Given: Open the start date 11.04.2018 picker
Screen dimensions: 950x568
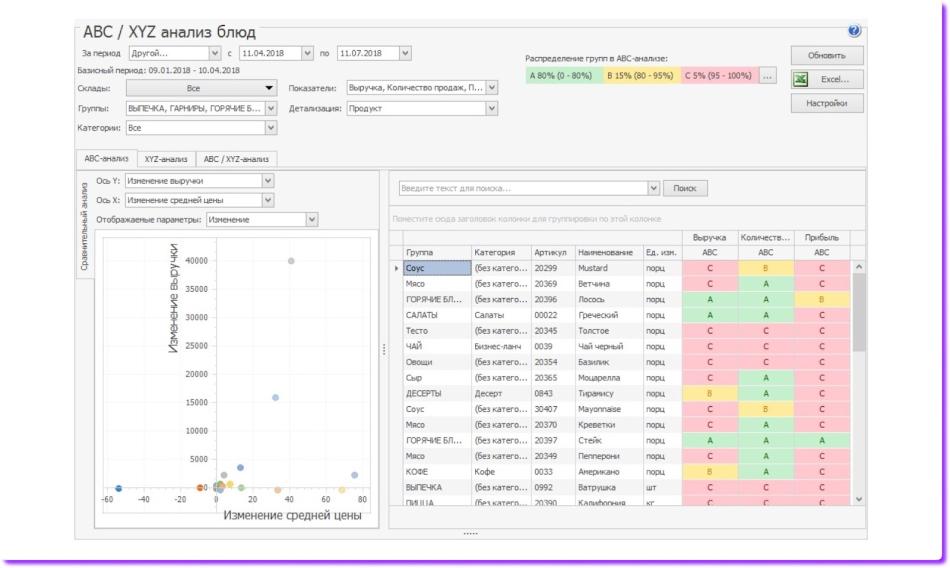Looking at the screenshot, I should (307, 52).
